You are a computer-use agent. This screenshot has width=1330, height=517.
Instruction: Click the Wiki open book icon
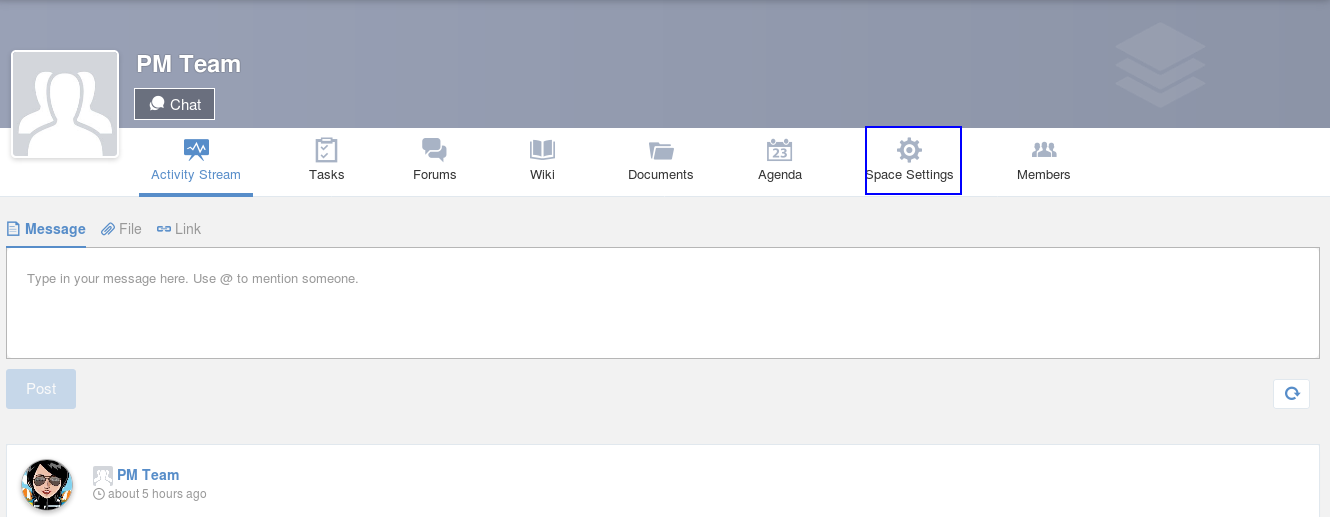pyautogui.click(x=542, y=150)
